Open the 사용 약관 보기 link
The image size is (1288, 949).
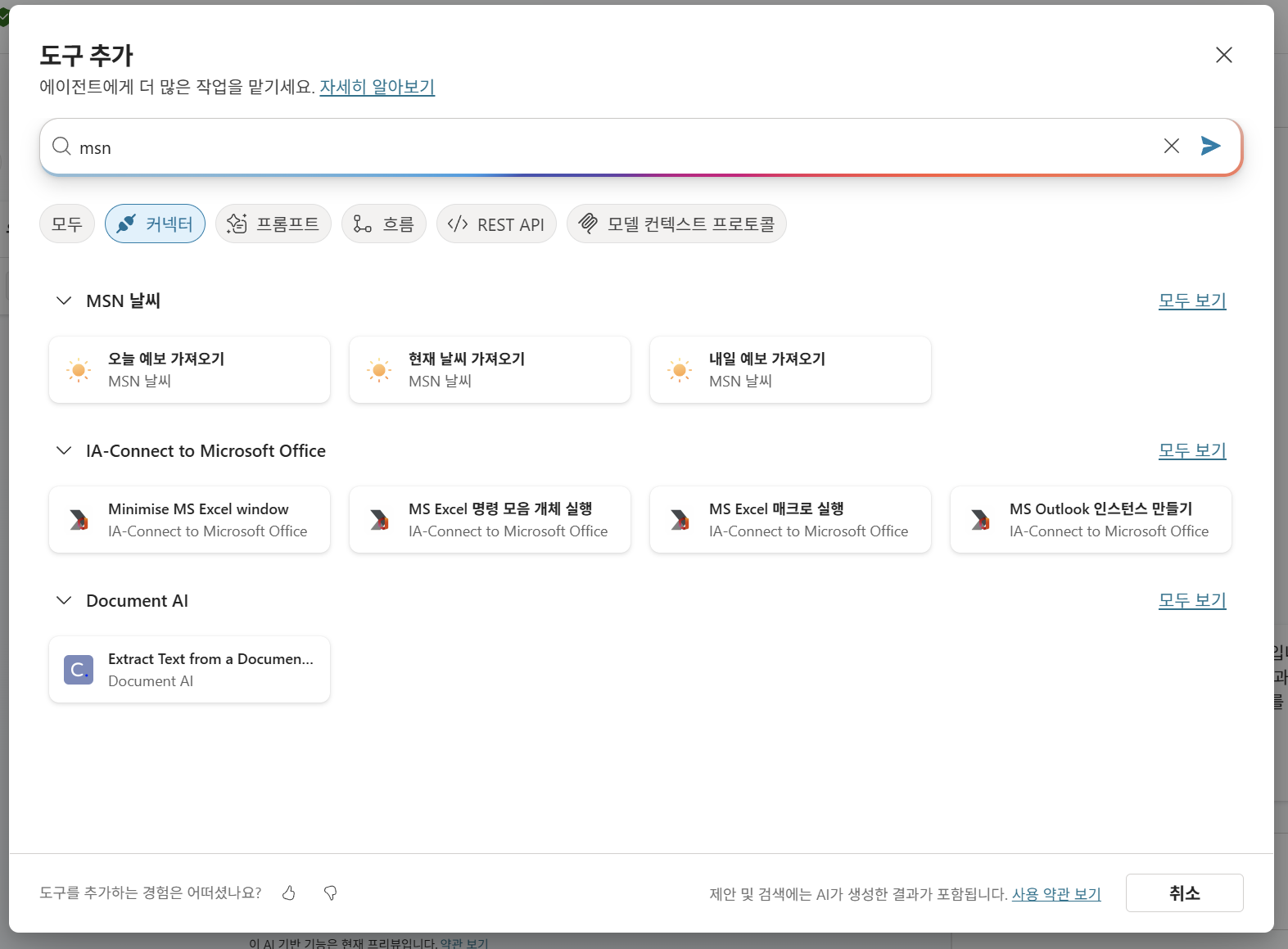point(1056,894)
